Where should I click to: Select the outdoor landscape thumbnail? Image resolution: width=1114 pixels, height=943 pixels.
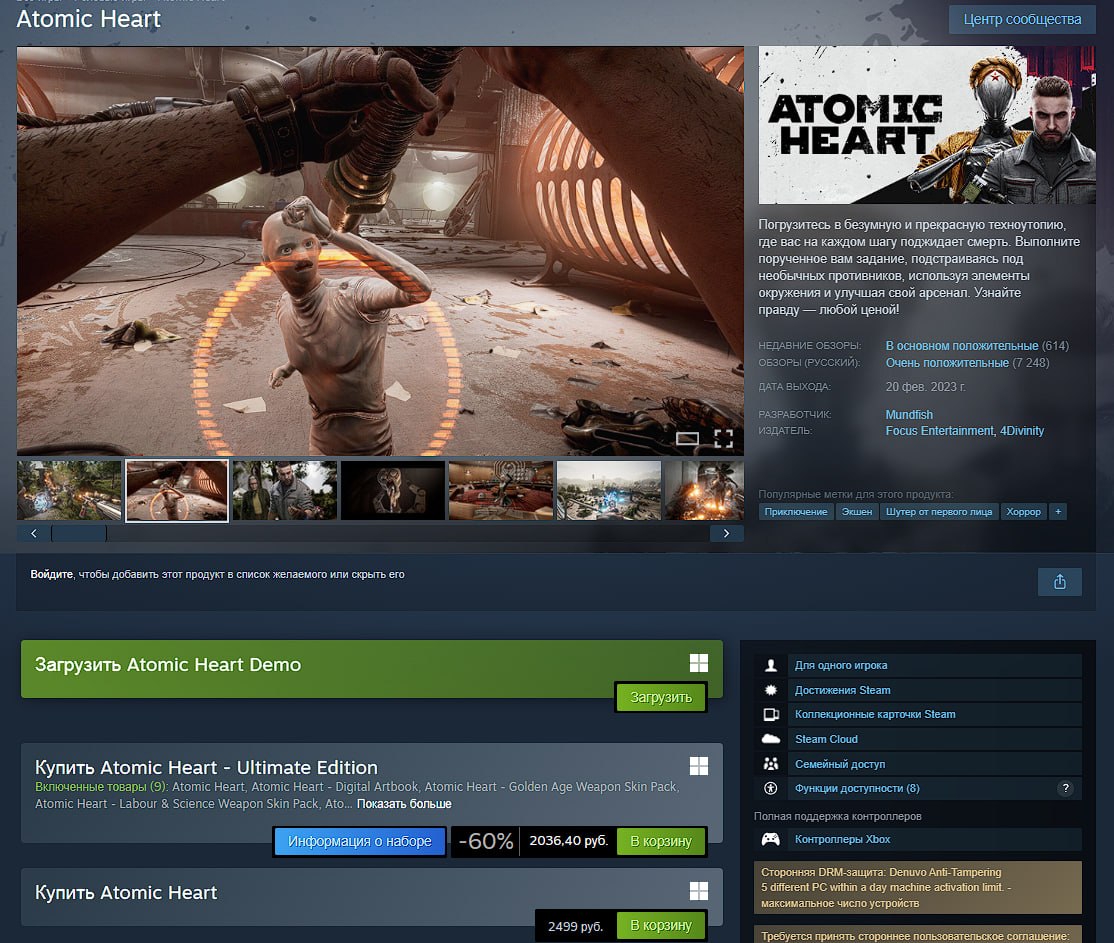coord(609,490)
